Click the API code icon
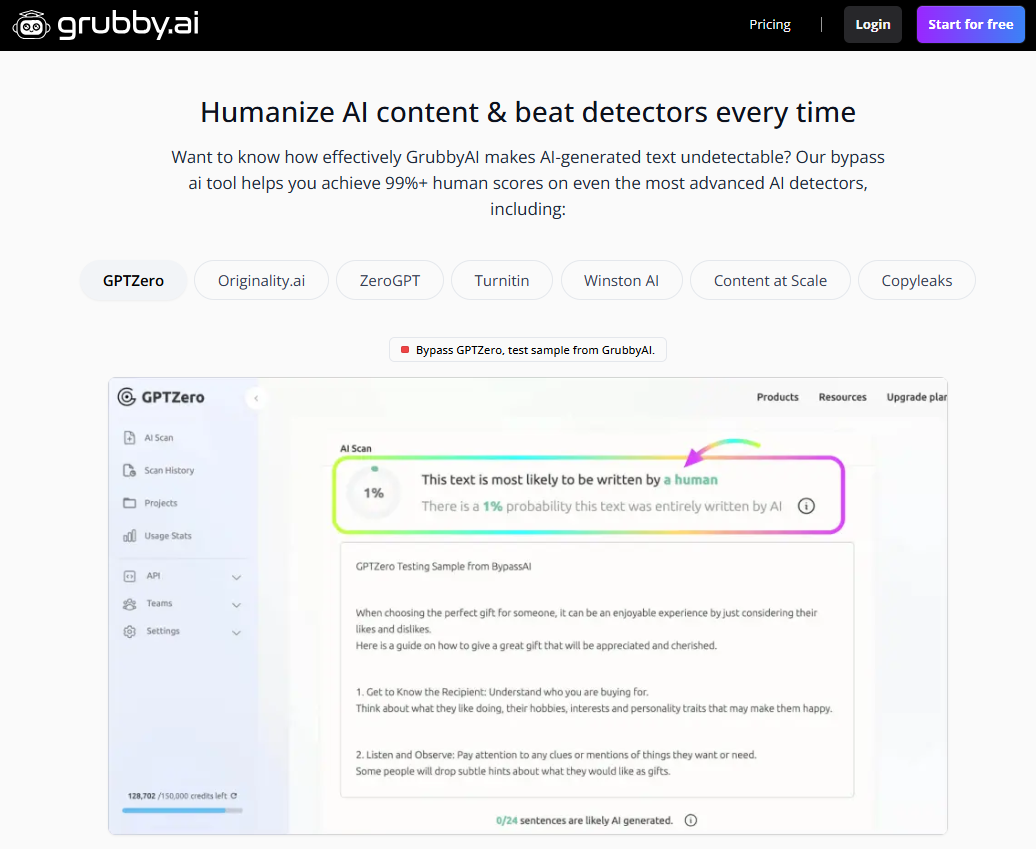 point(130,576)
